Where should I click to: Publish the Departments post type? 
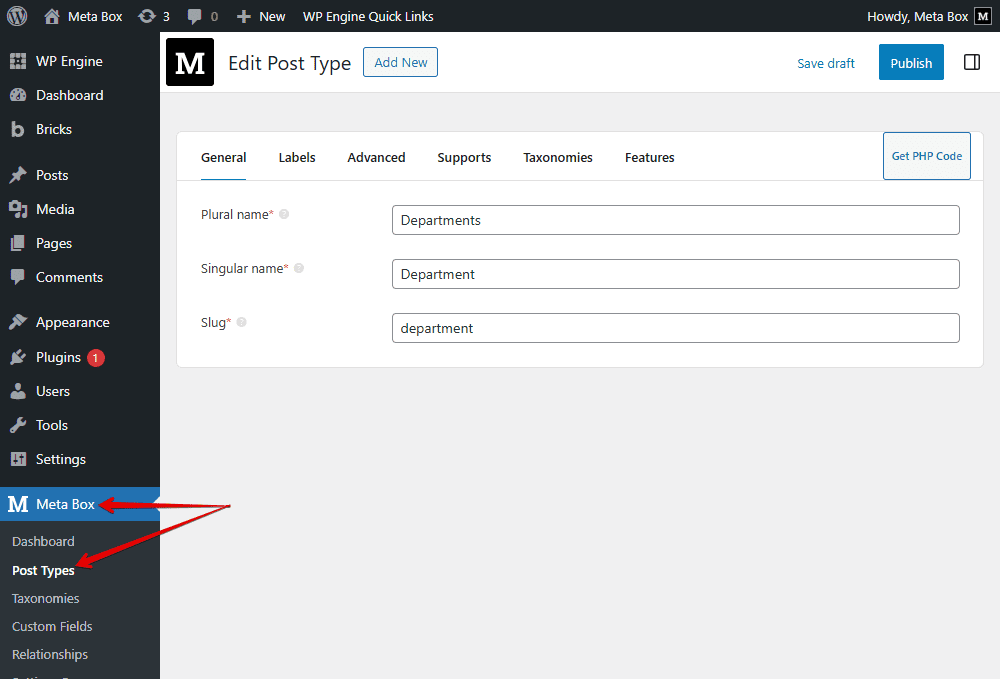coord(911,61)
